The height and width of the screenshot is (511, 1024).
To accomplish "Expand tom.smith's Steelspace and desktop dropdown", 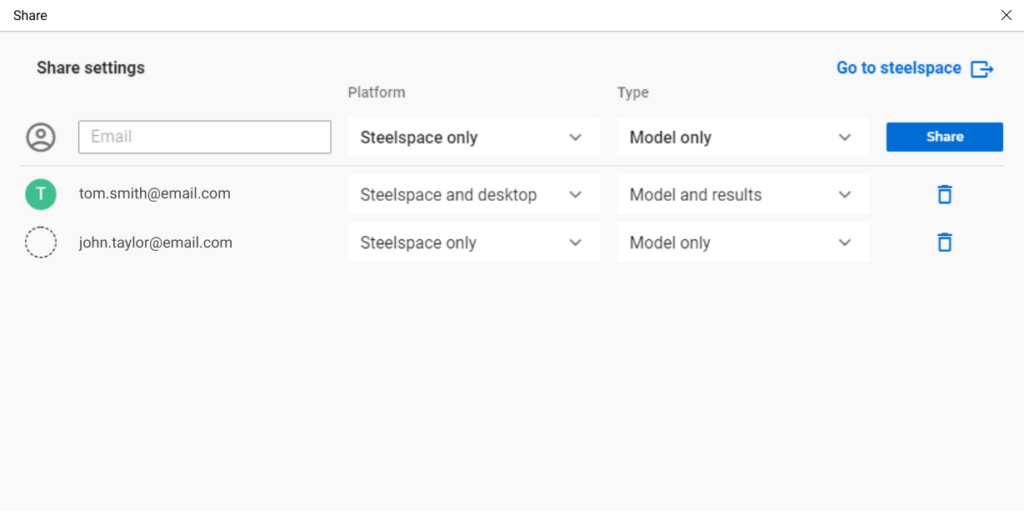I will (473, 195).
